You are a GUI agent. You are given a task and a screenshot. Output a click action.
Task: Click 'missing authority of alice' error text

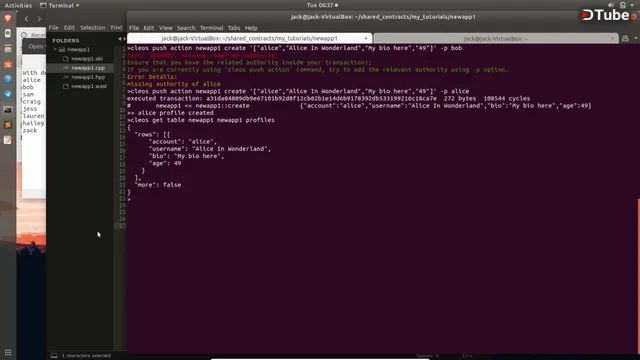pos(173,84)
